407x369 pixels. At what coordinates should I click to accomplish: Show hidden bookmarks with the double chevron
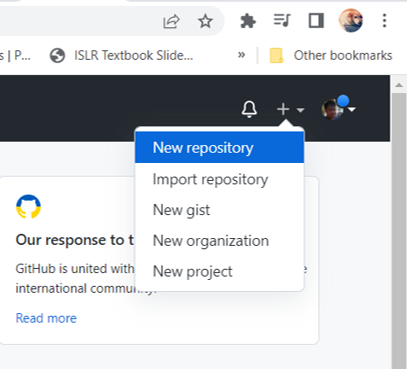pos(241,55)
